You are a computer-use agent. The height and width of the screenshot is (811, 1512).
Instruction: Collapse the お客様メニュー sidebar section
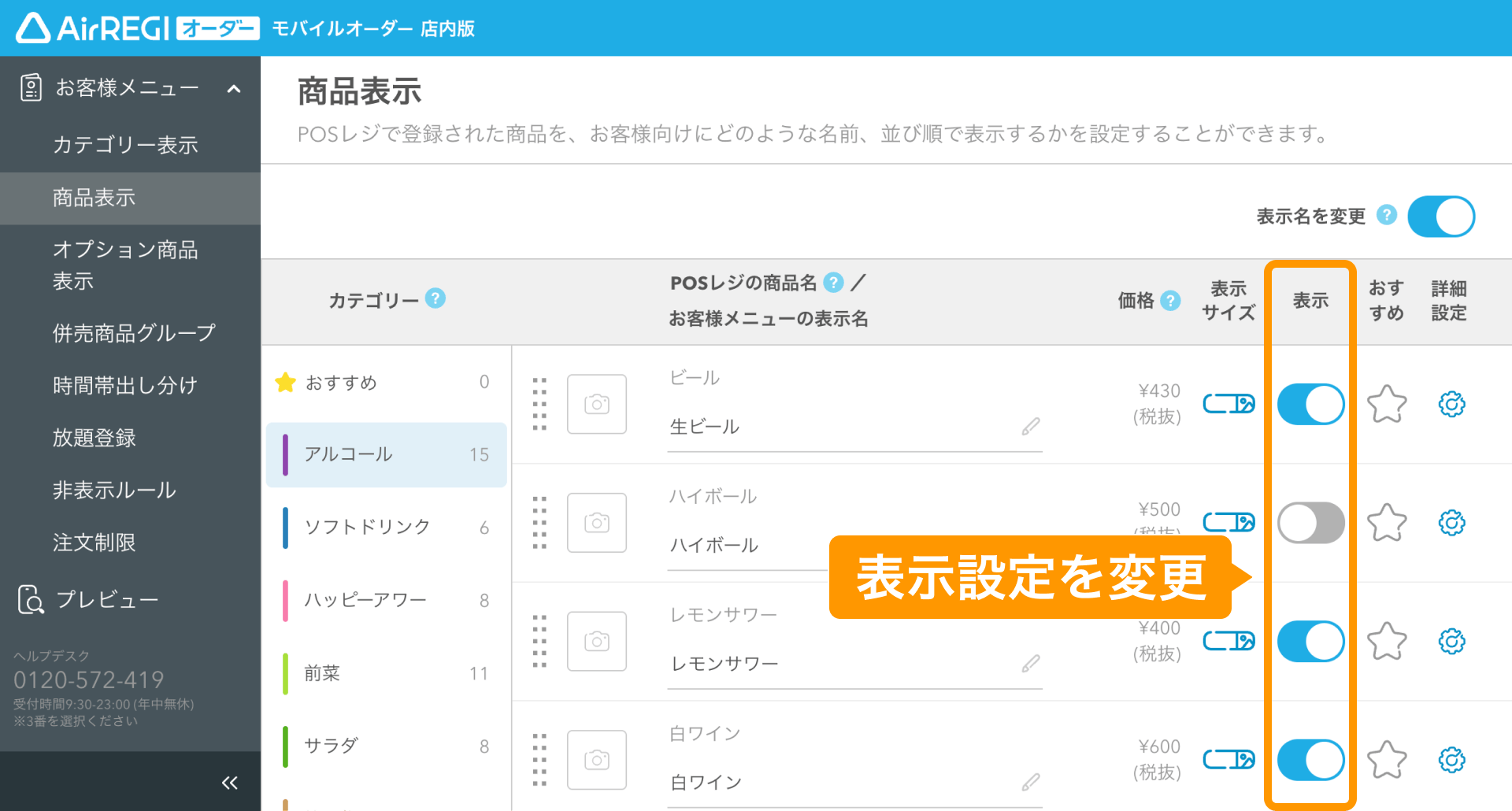click(233, 88)
